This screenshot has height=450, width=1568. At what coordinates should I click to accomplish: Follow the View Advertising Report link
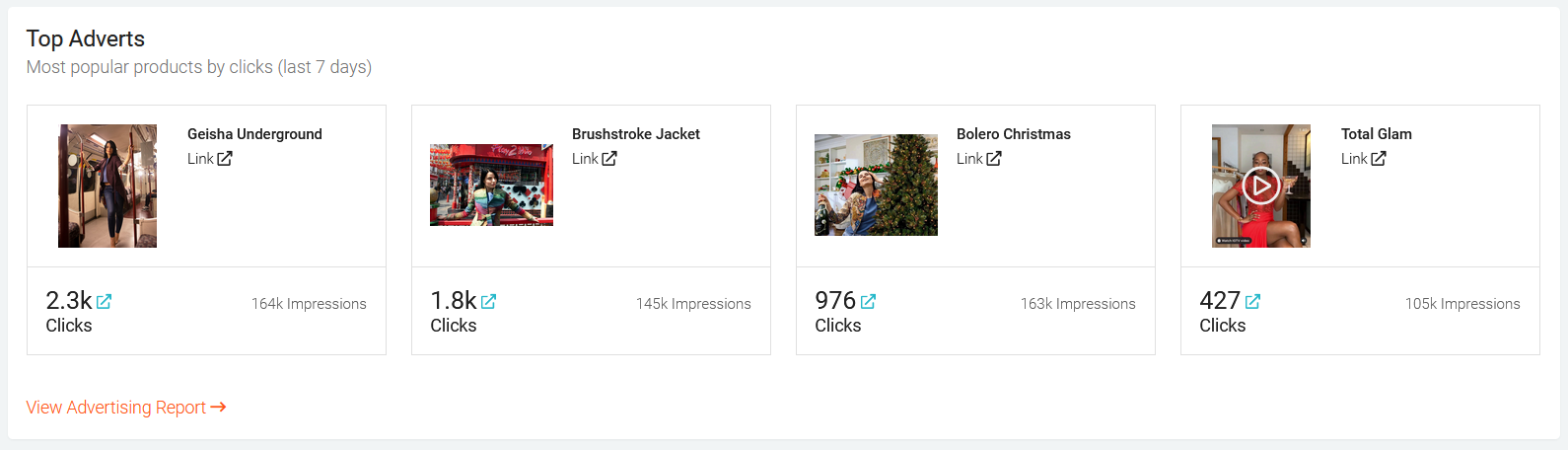(116, 408)
